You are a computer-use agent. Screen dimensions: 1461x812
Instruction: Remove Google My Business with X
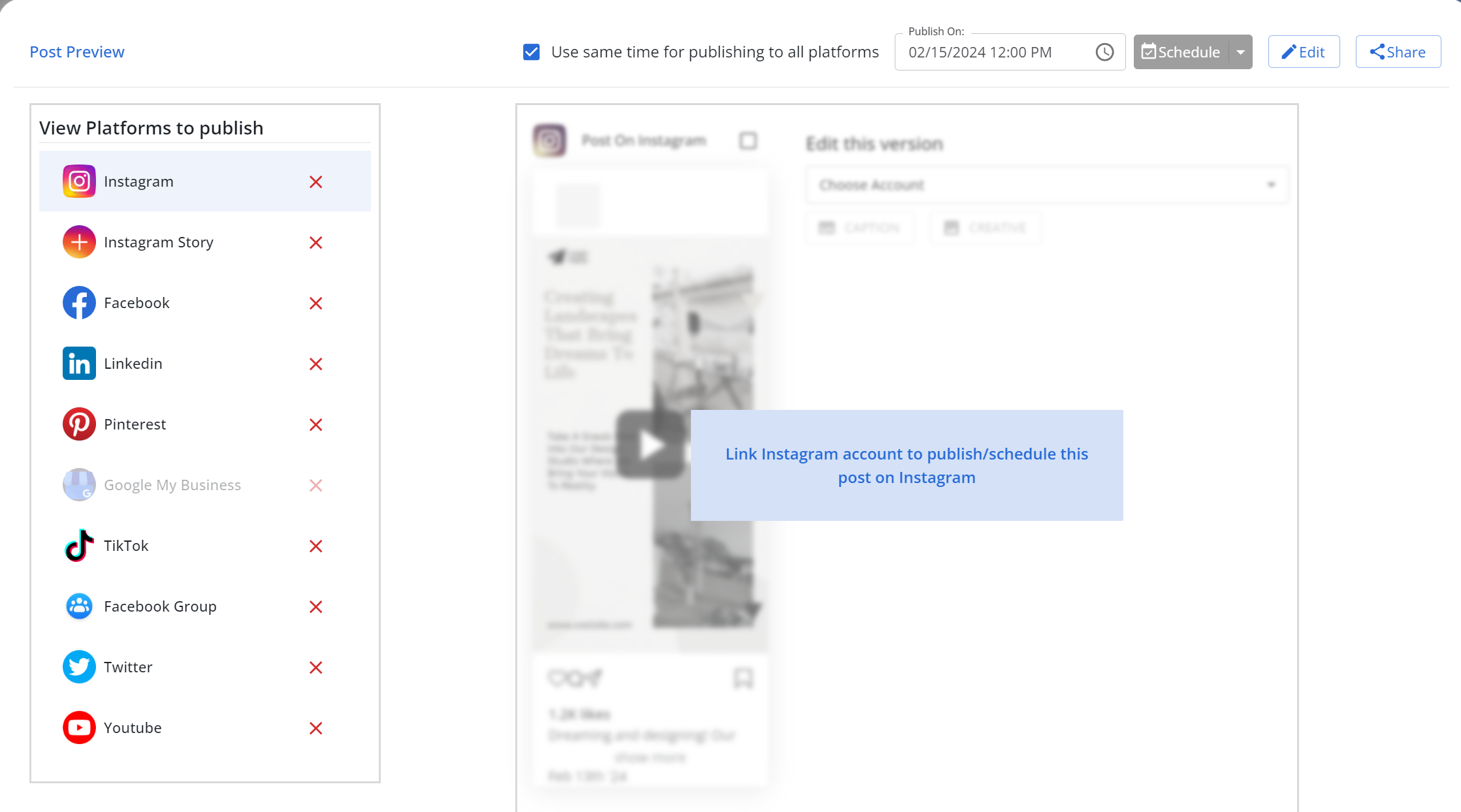pos(316,486)
